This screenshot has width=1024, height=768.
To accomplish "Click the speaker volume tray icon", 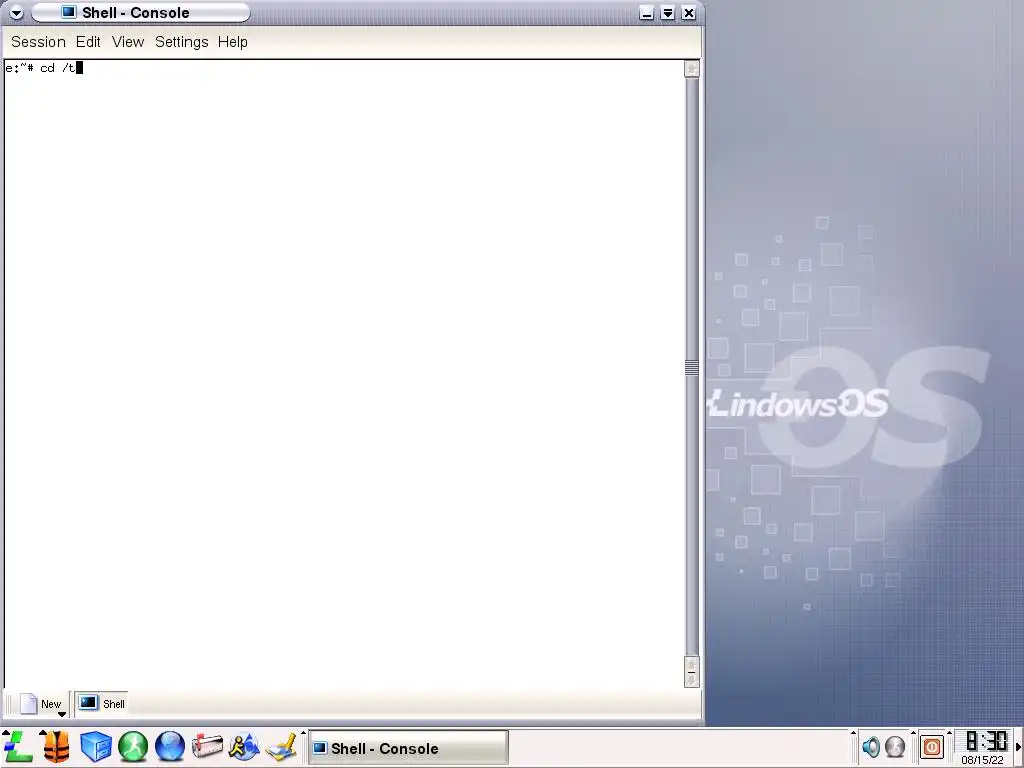I will [871, 746].
